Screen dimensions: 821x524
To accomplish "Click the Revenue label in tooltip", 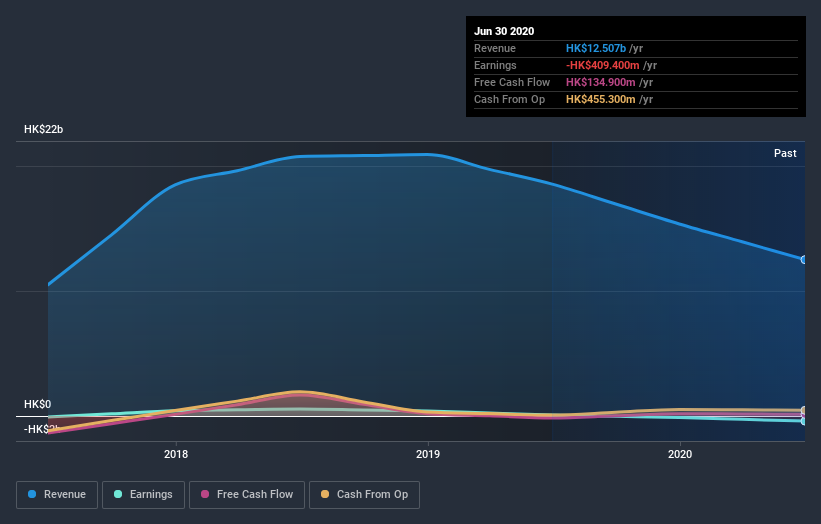I will click(x=495, y=48).
